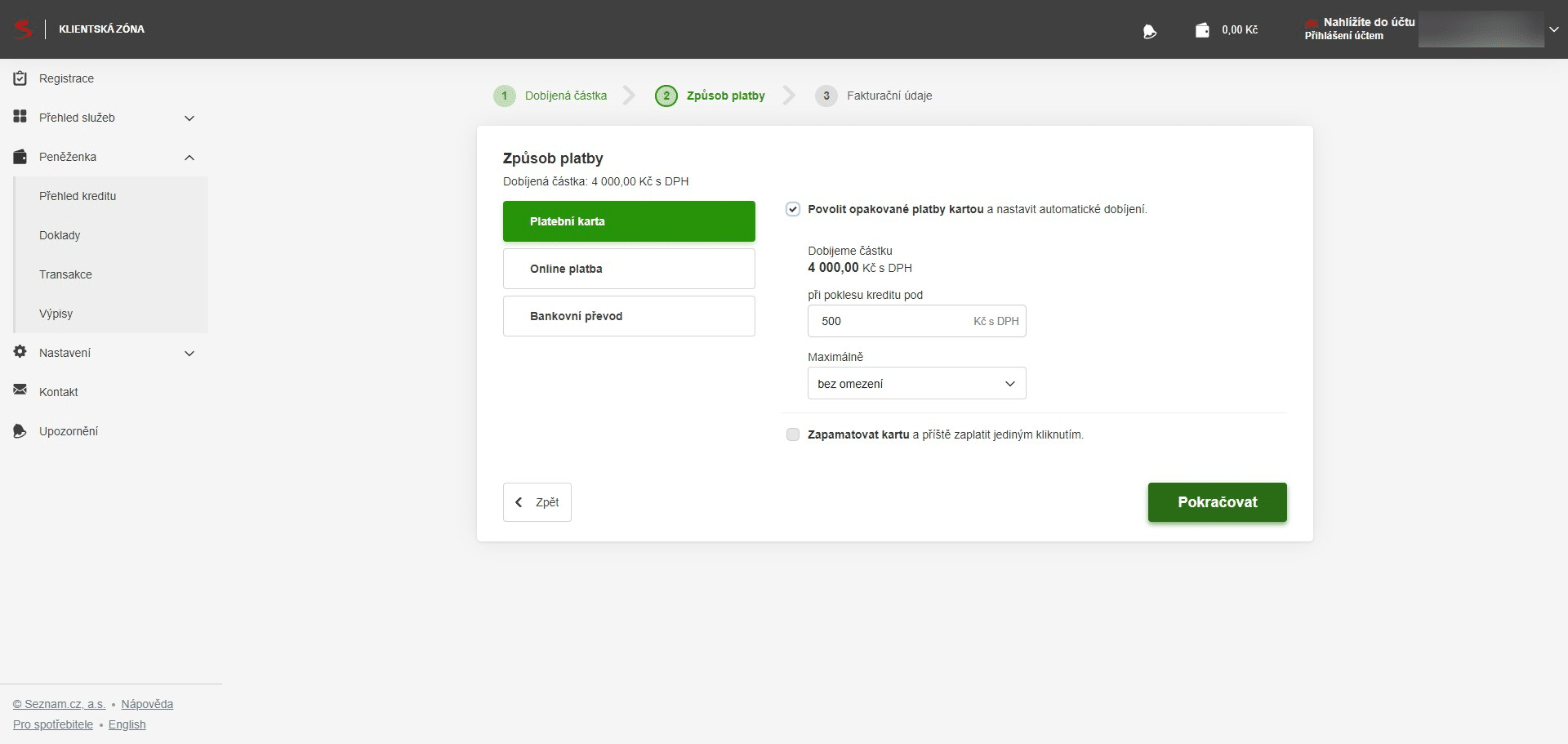Click the Peněženka wallet icon in sidebar
This screenshot has width=1568, height=744.
coord(20,156)
